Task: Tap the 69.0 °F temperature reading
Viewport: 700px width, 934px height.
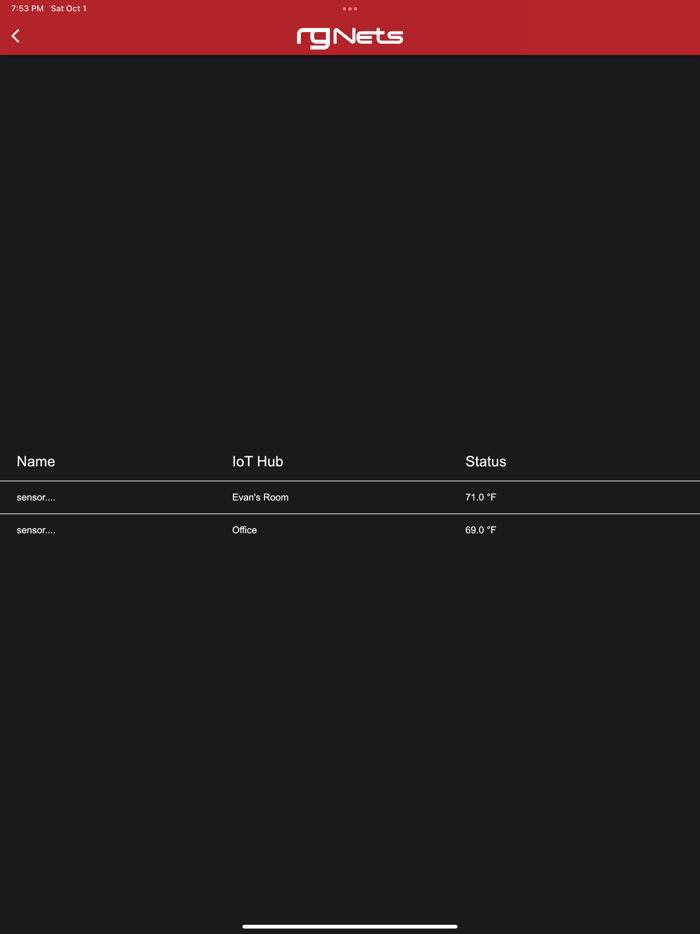Action: coord(481,530)
